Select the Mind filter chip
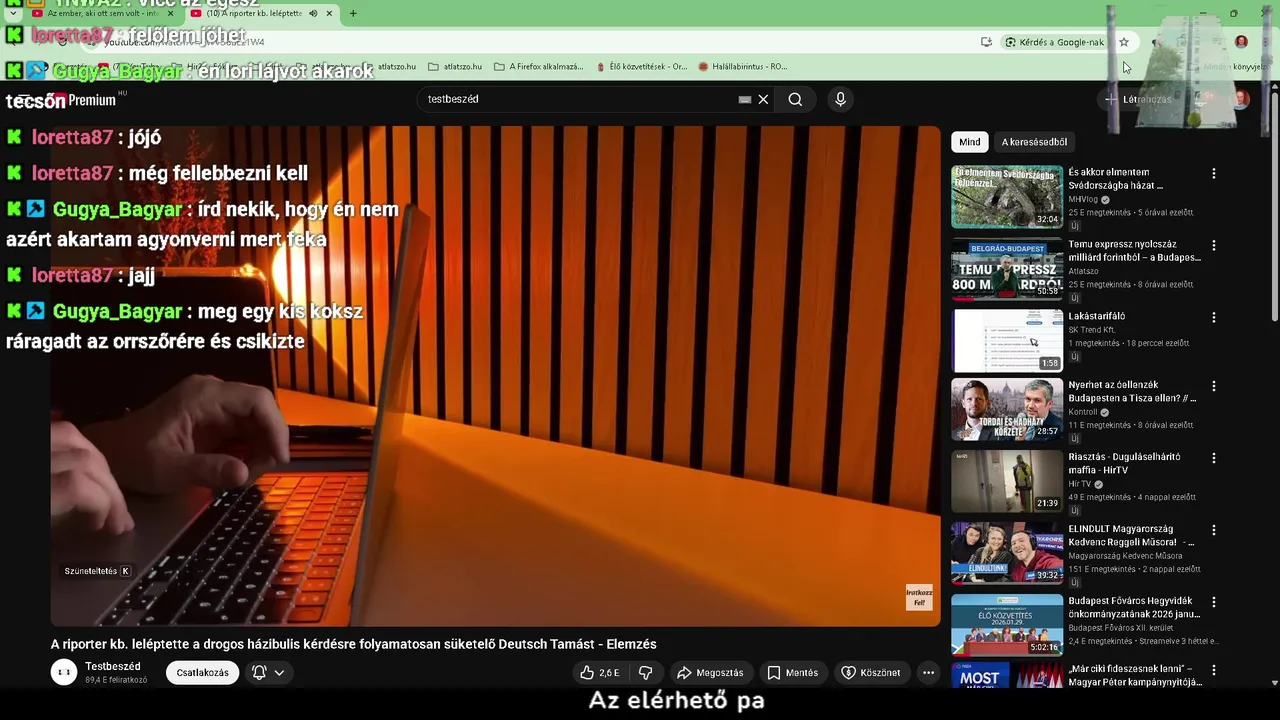 970,142
